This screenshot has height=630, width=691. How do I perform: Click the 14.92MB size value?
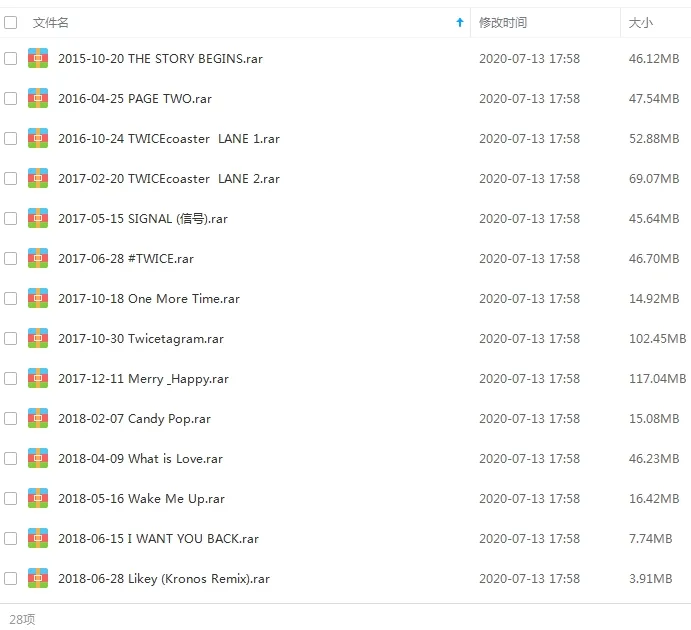(654, 299)
